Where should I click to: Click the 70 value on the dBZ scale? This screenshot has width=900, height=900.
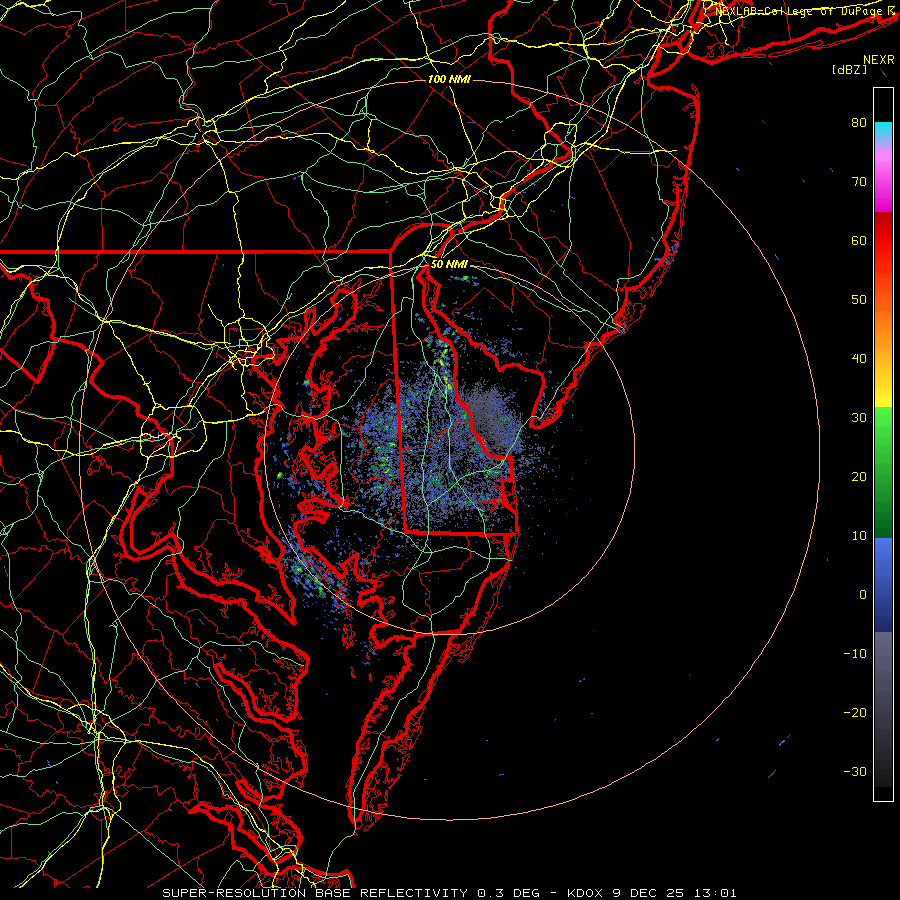click(859, 182)
